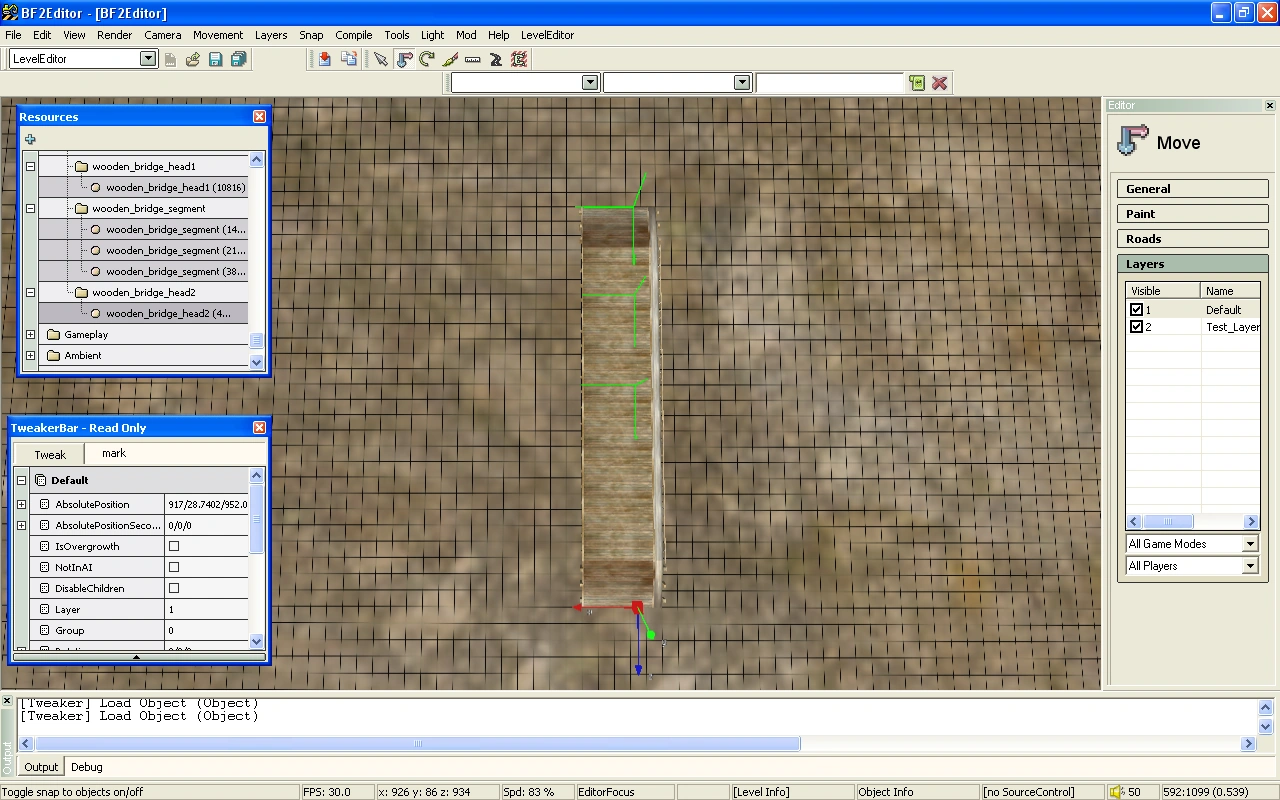The image size is (1280, 800).
Task: Toggle the NotInAI checkbox
Action: pyautogui.click(x=174, y=567)
